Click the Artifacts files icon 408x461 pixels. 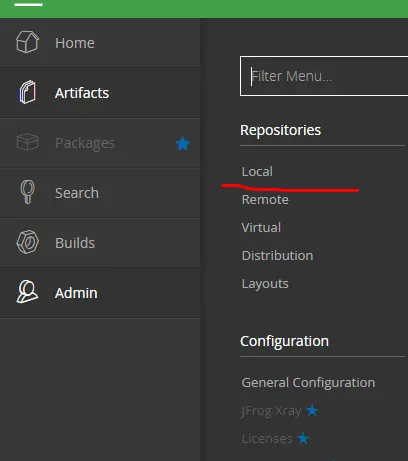(27, 92)
